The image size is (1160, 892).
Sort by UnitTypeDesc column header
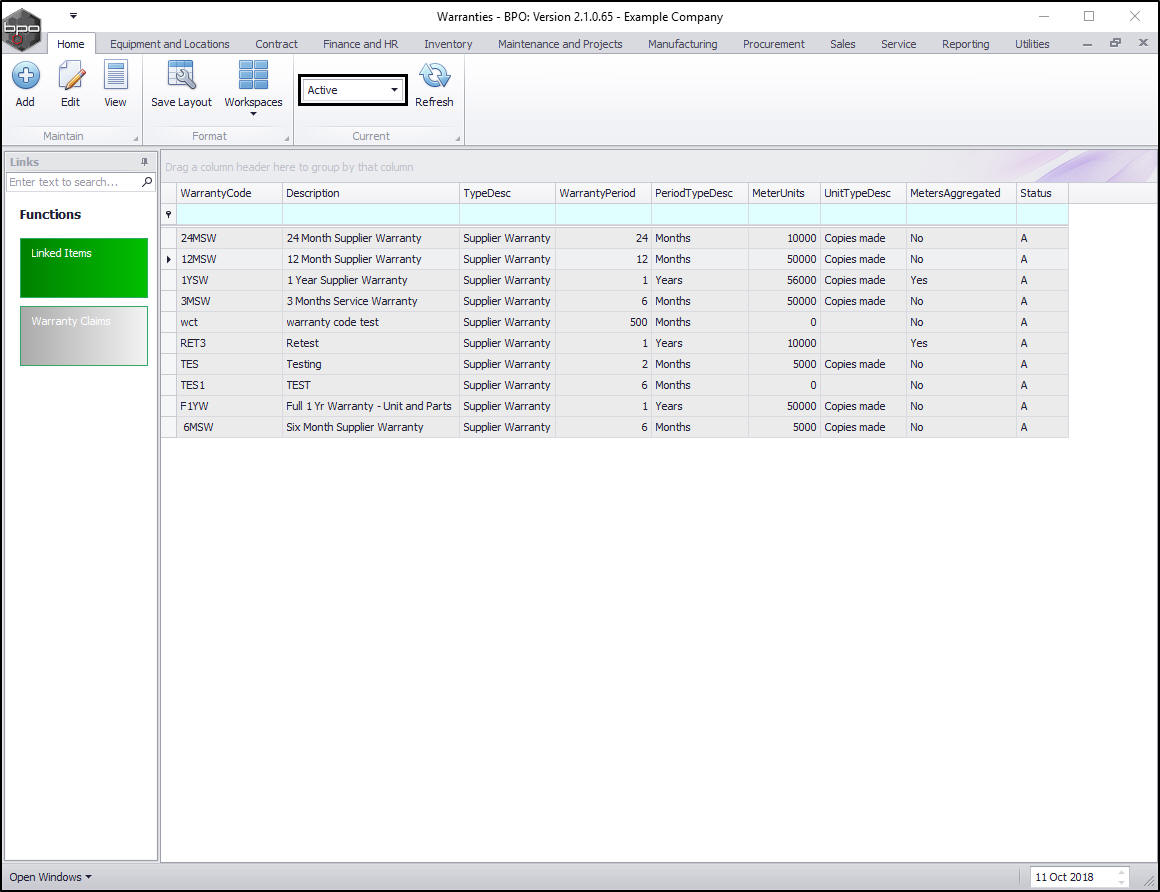[x=863, y=193]
